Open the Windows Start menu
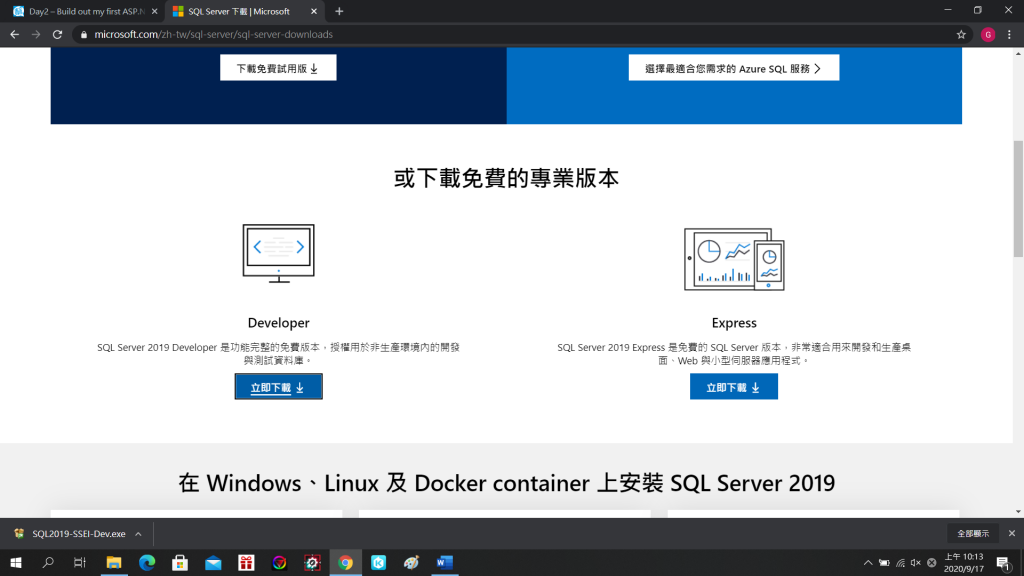This screenshot has height=576, width=1024. point(16,562)
